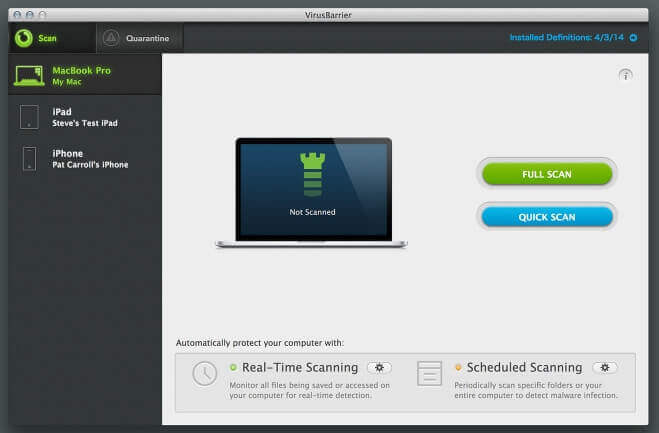Screen dimensions: 659x433
Task: Click Installed Definitions 4/3/14 link
Action: tap(567, 37)
